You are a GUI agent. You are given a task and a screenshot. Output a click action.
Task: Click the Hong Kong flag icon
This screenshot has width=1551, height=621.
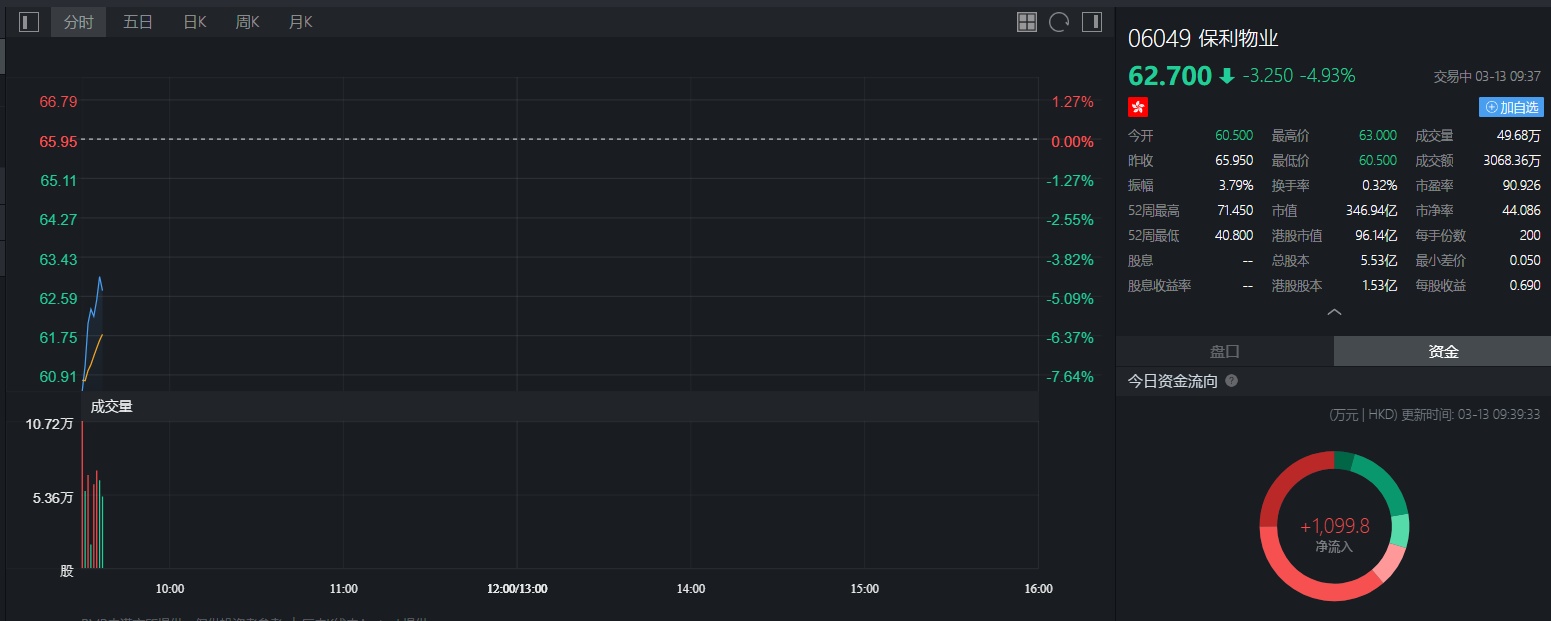tap(1138, 107)
